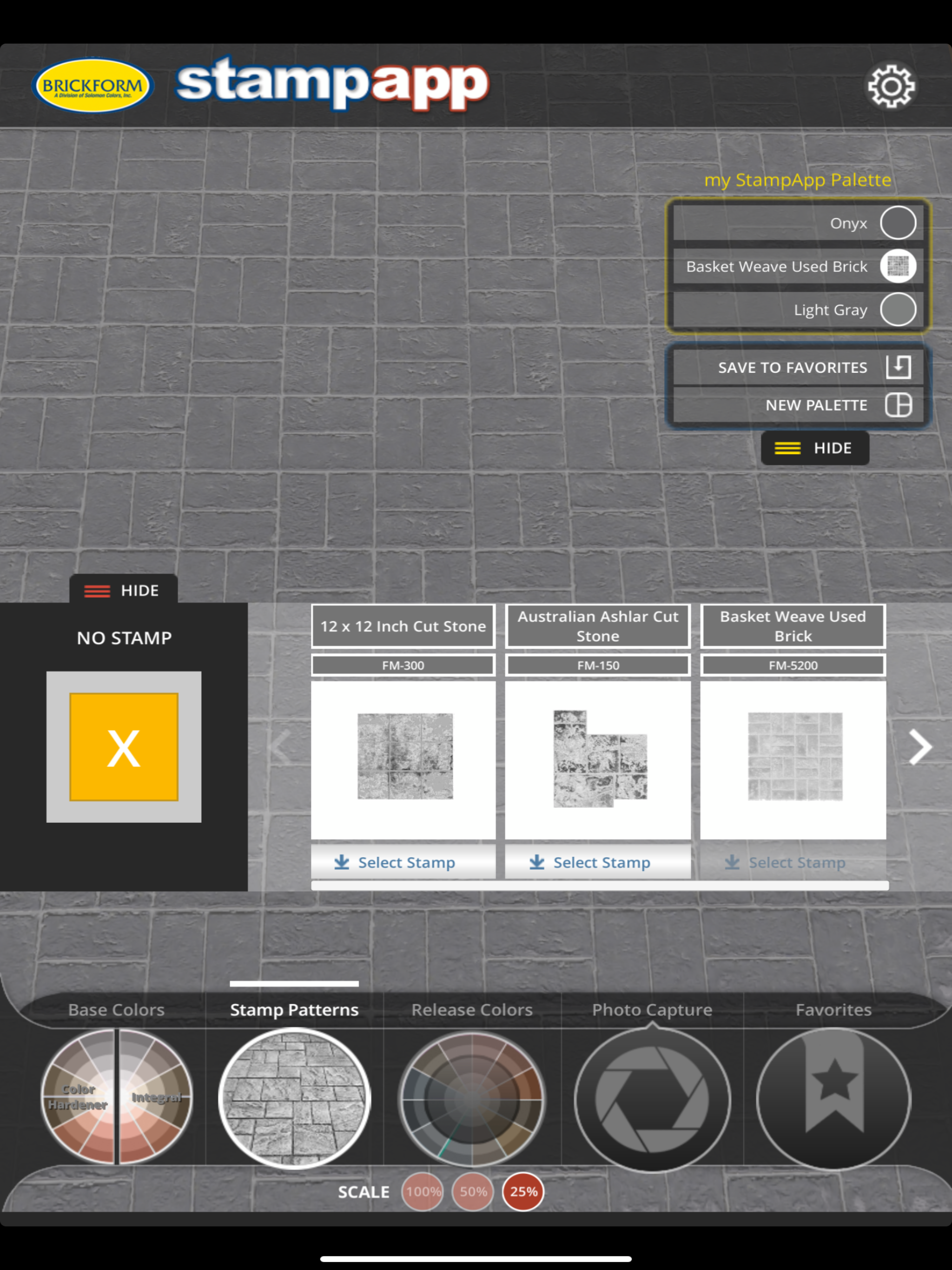Viewport: 952px width, 1270px height.
Task: Select the Light Gray color circle
Action: 898,310
